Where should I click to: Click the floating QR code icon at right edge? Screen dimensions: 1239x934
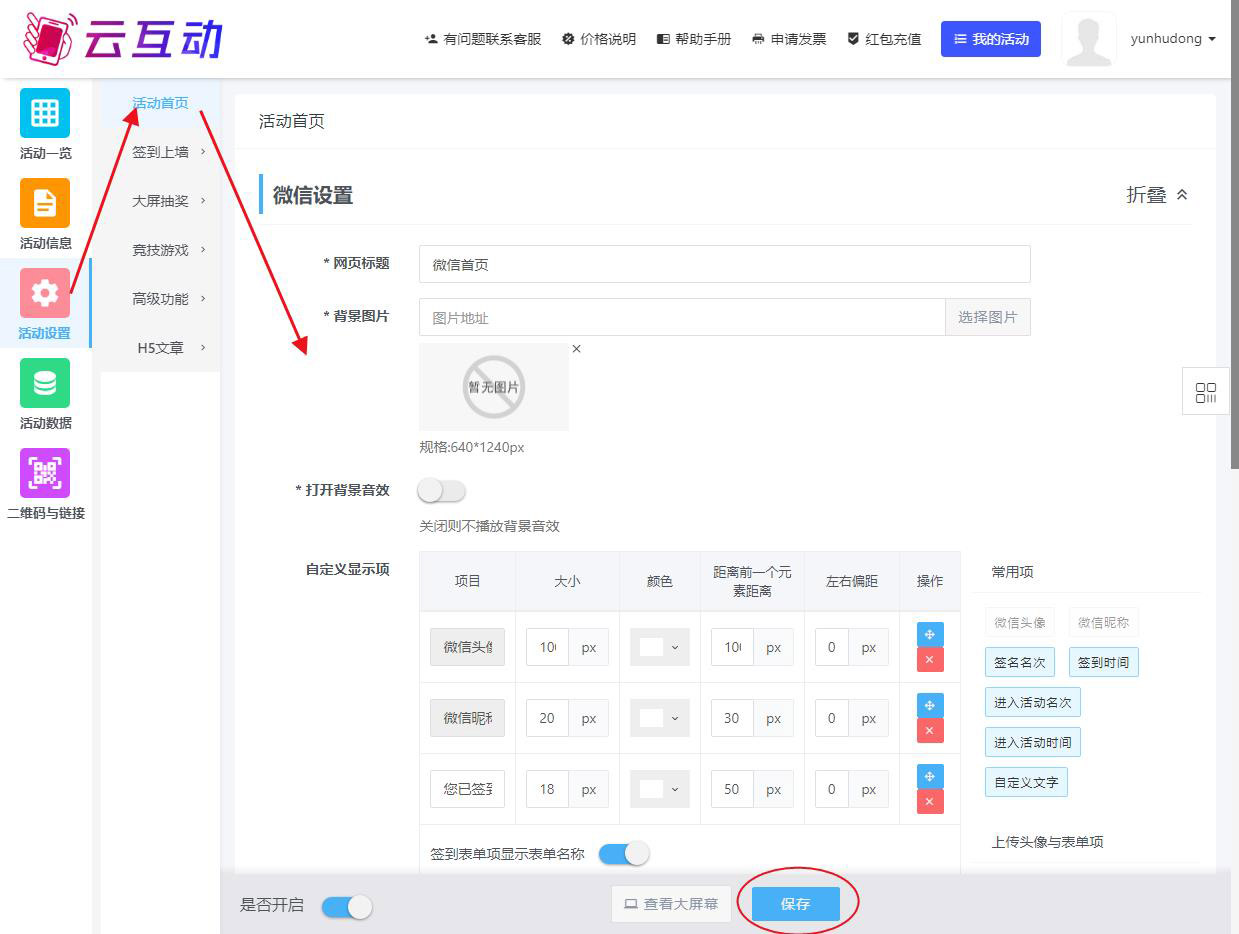point(1206,392)
